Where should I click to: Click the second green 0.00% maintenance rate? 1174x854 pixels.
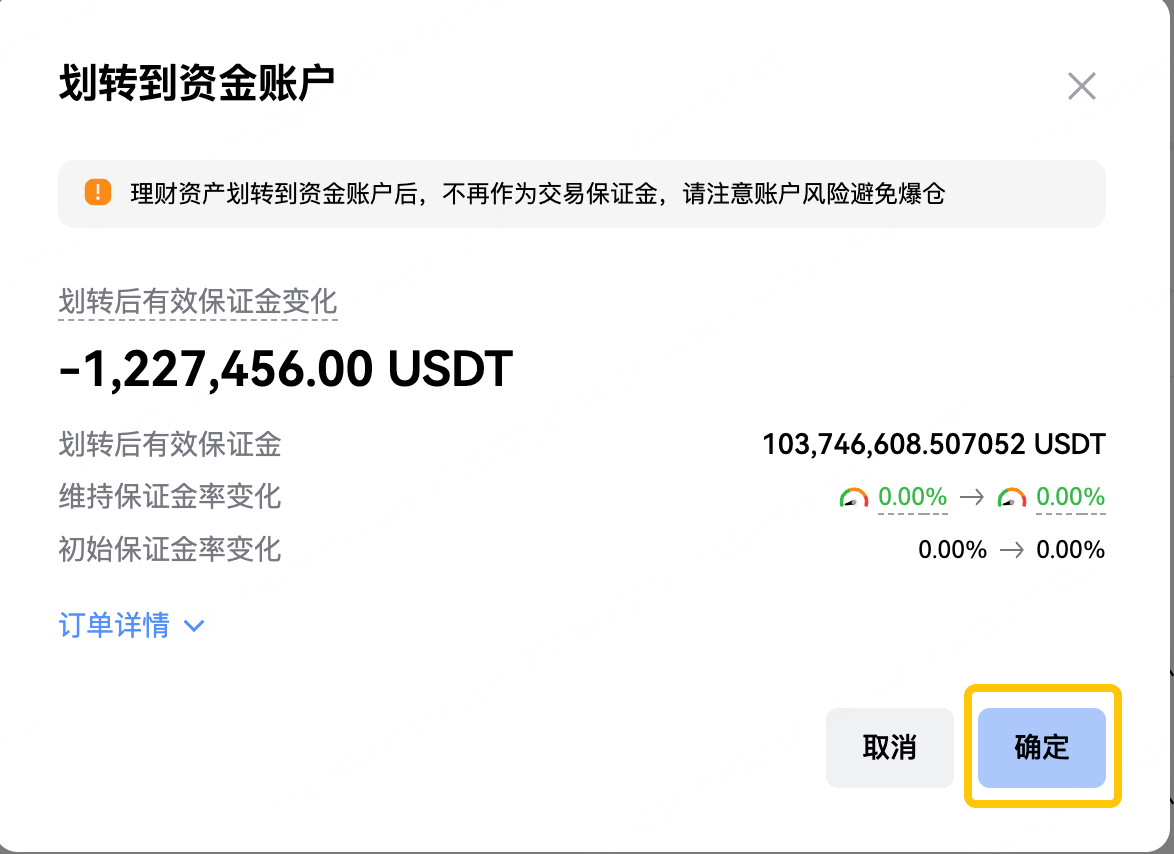[x=1071, y=496]
